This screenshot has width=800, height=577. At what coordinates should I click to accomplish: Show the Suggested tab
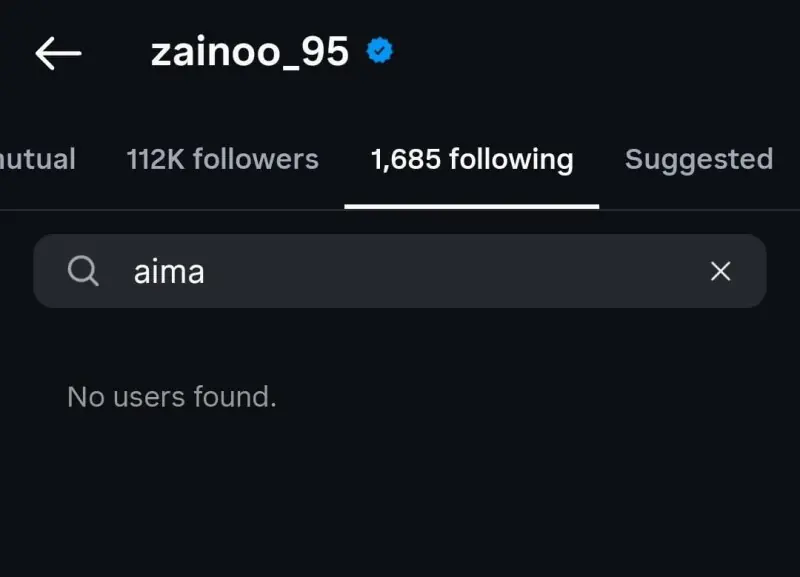698,159
